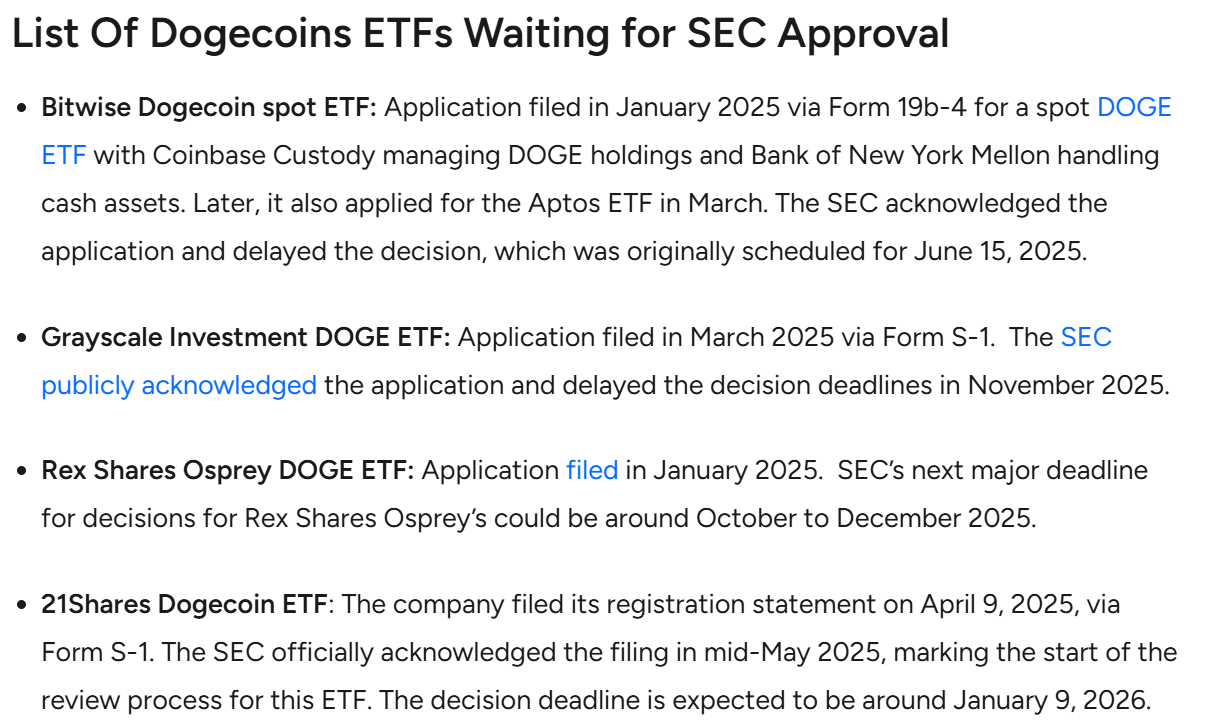Click the bold "Rex Shares Osprey DOGE ETF:" label
The image size is (1231, 724).
pos(227,470)
